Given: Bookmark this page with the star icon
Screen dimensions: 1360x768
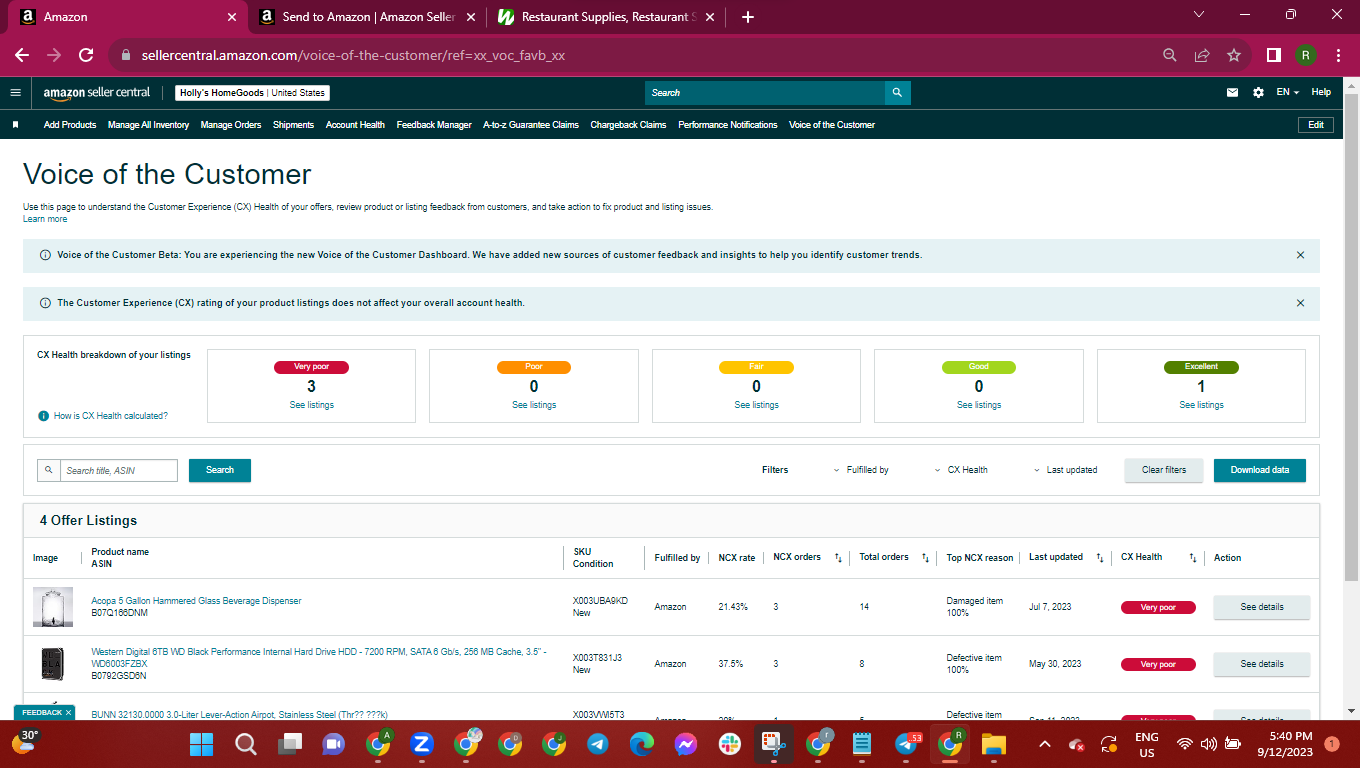Looking at the screenshot, I should tap(1234, 55).
